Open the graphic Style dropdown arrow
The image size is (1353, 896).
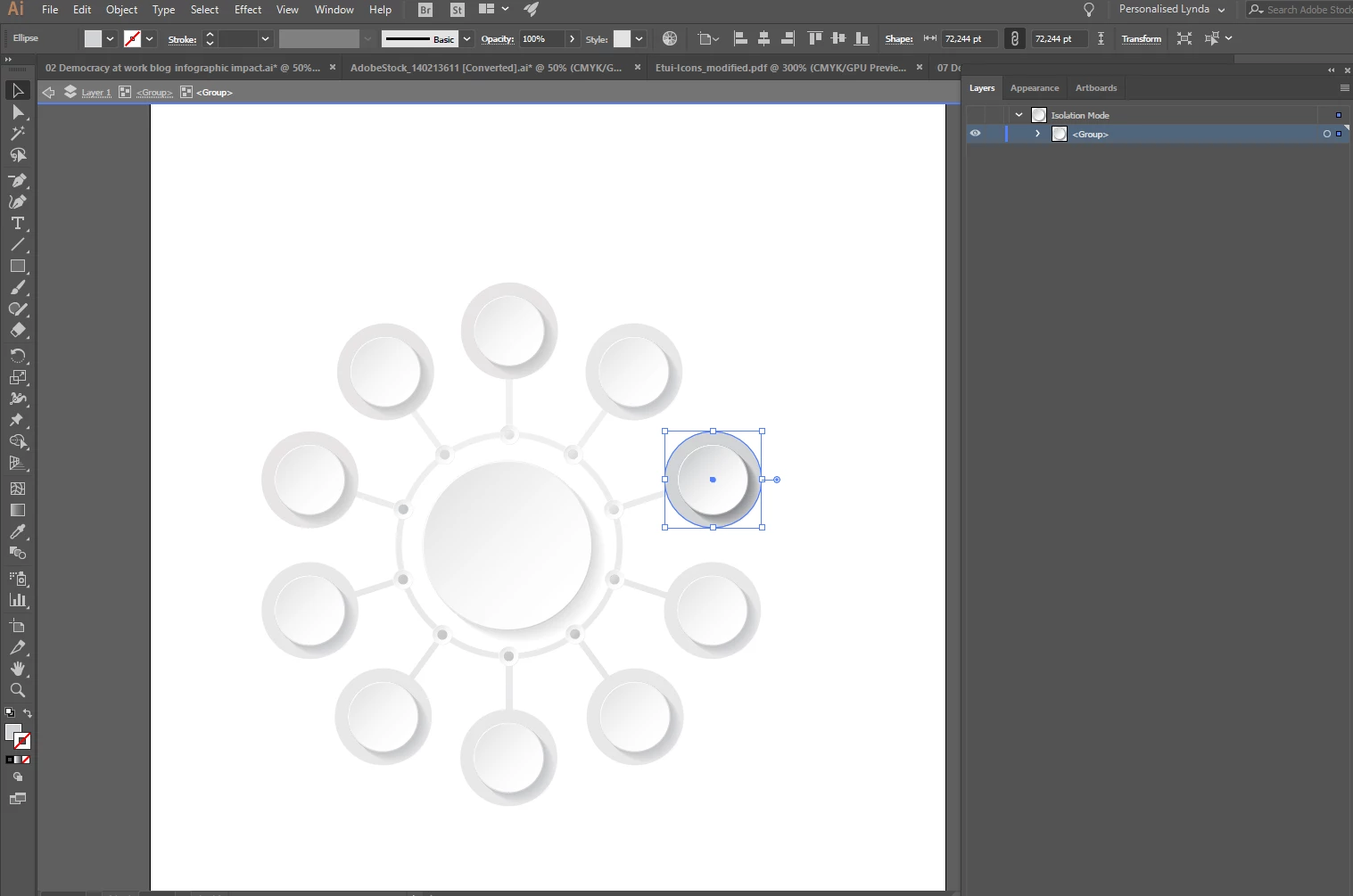[x=639, y=38]
